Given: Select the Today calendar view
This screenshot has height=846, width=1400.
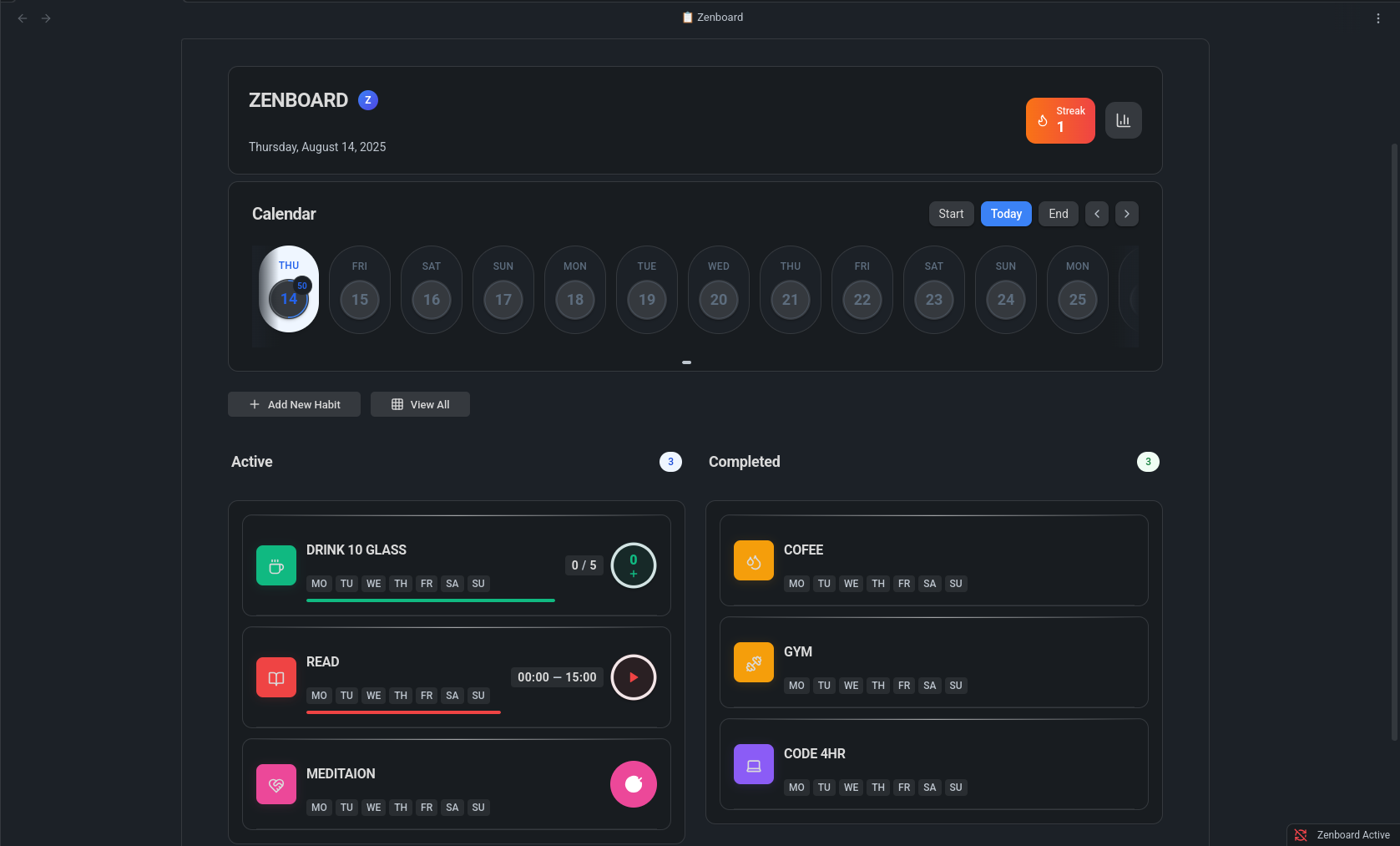Looking at the screenshot, I should (1005, 214).
